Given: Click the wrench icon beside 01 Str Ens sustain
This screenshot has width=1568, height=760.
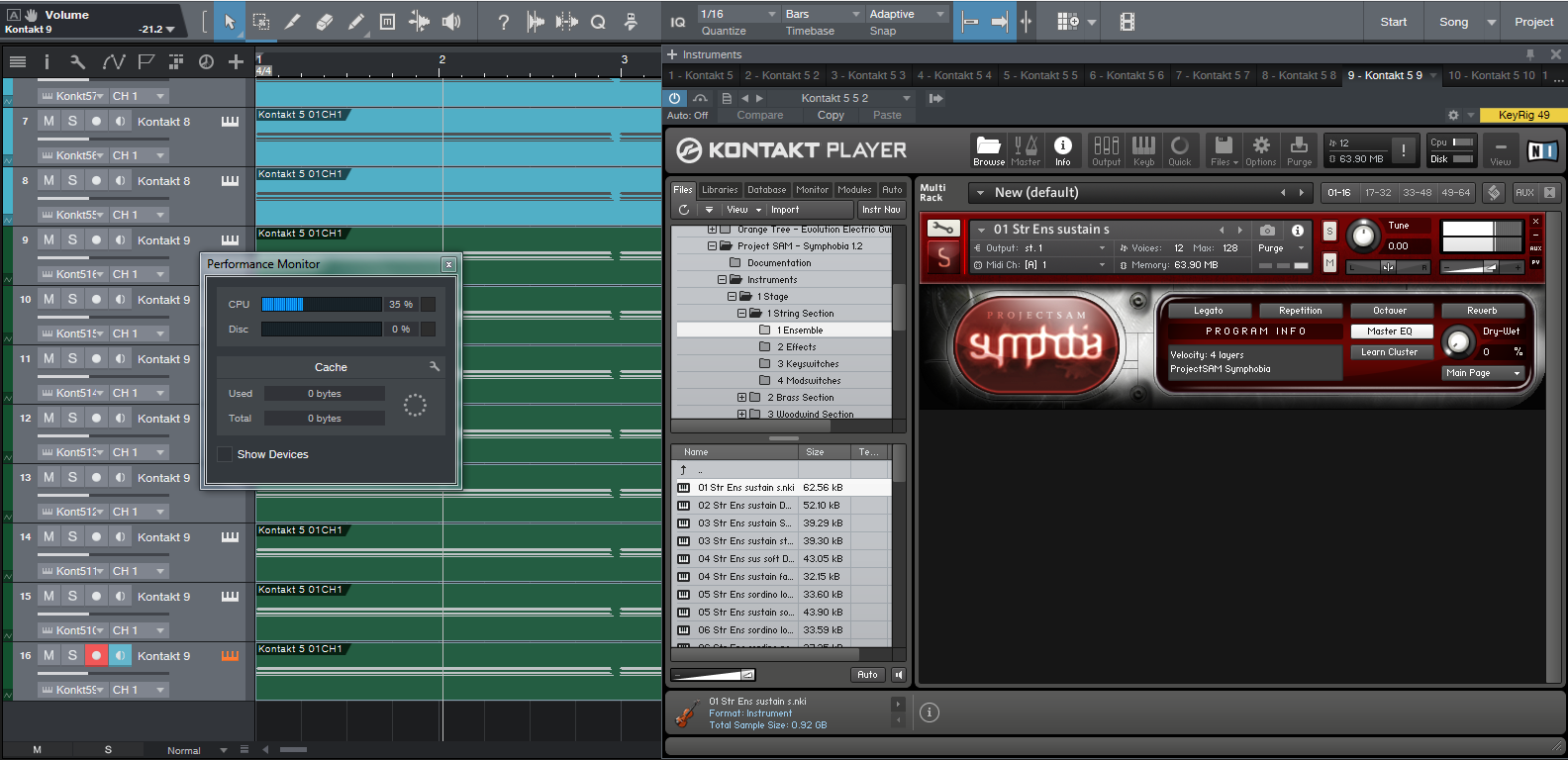Looking at the screenshot, I should click(942, 229).
